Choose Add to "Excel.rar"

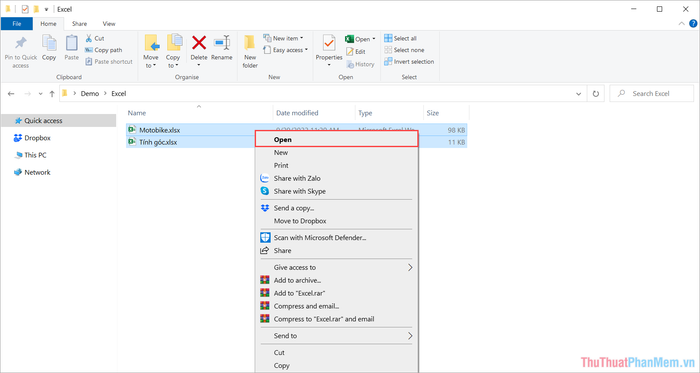337,293
